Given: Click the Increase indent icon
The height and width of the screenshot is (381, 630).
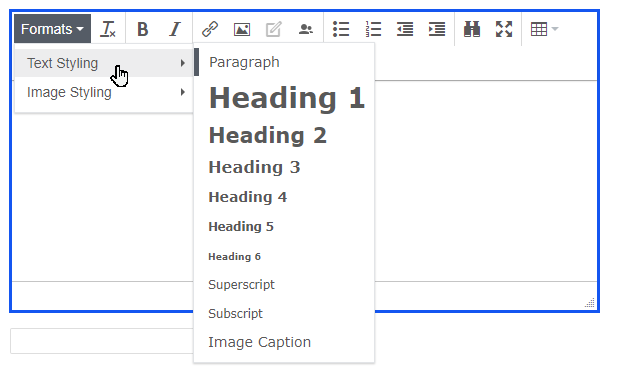Looking at the screenshot, I should 437,29.
